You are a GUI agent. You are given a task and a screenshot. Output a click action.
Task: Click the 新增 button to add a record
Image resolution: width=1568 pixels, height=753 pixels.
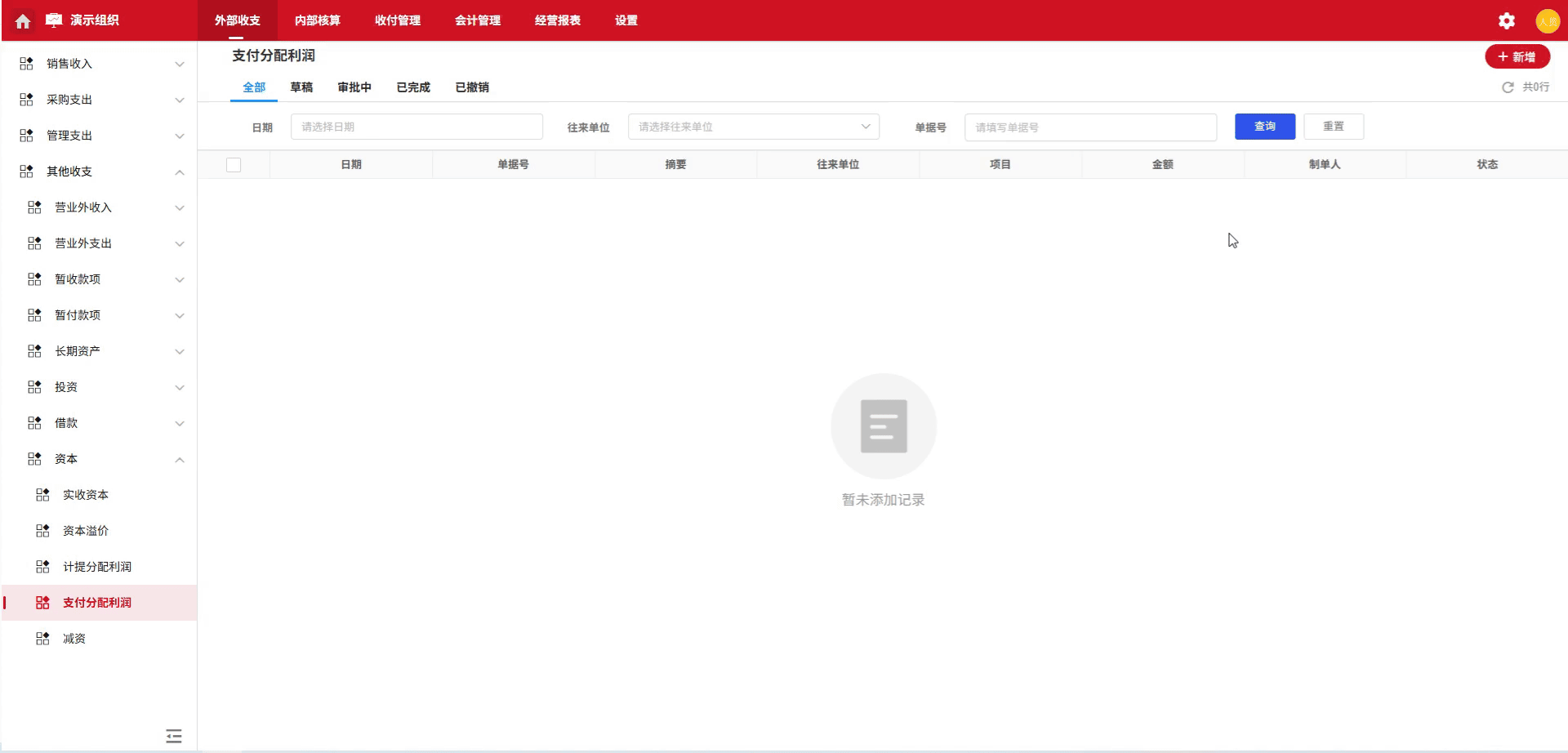click(x=1517, y=56)
